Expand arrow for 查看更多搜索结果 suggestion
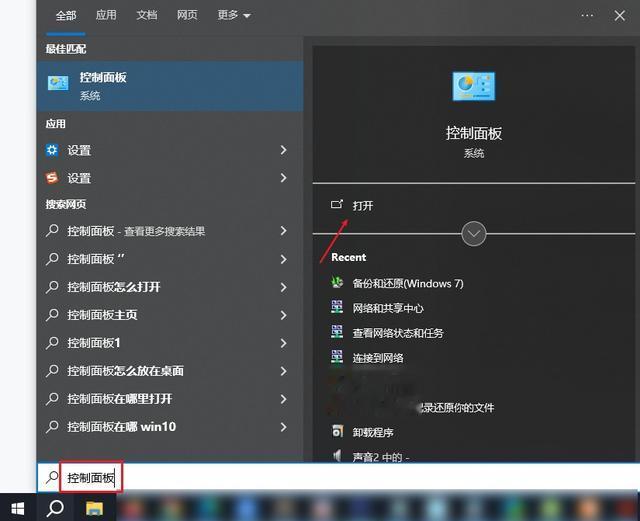 coord(284,231)
